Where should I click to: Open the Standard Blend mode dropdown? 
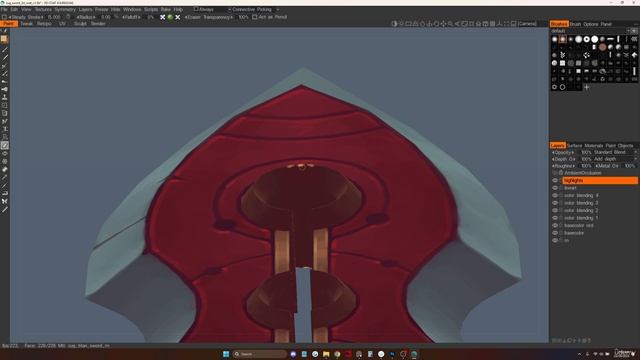[x=615, y=152]
